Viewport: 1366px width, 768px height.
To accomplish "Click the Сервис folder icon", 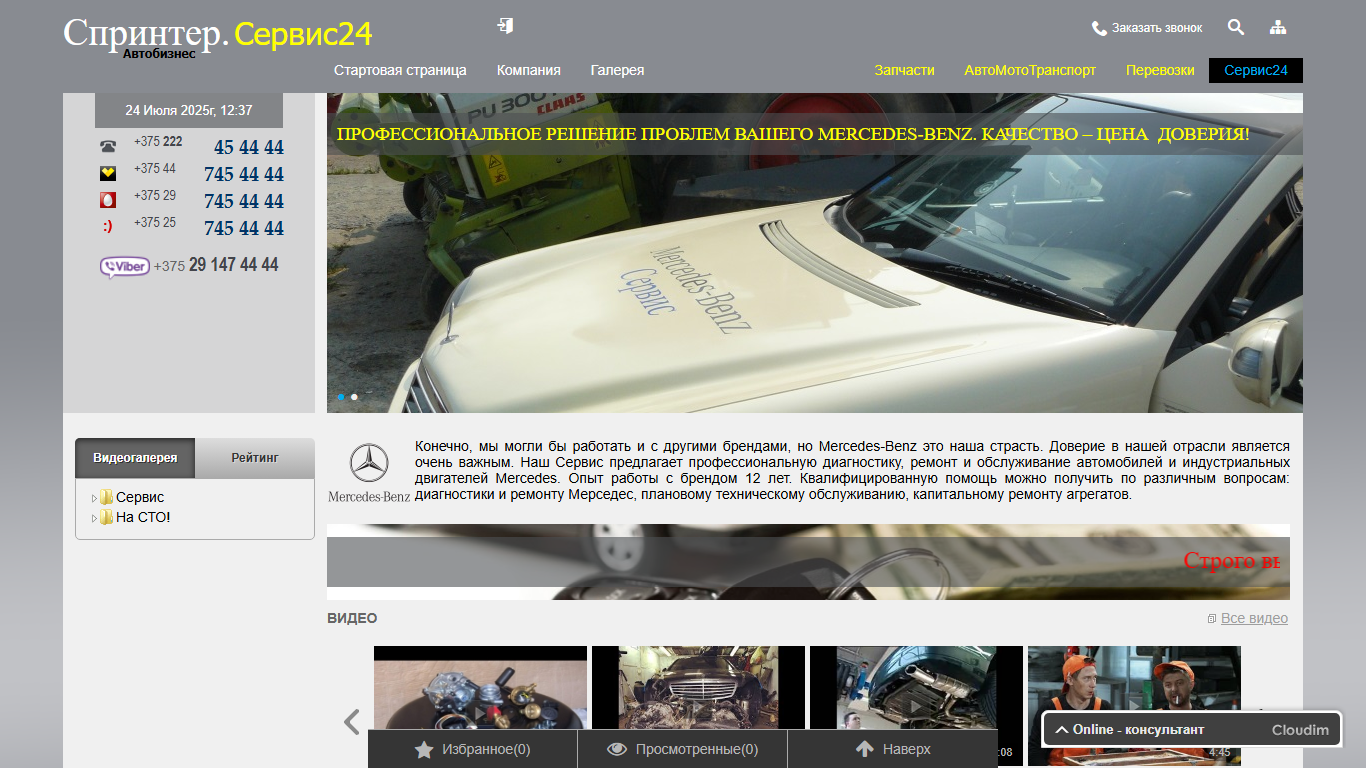I will (106, 497).
